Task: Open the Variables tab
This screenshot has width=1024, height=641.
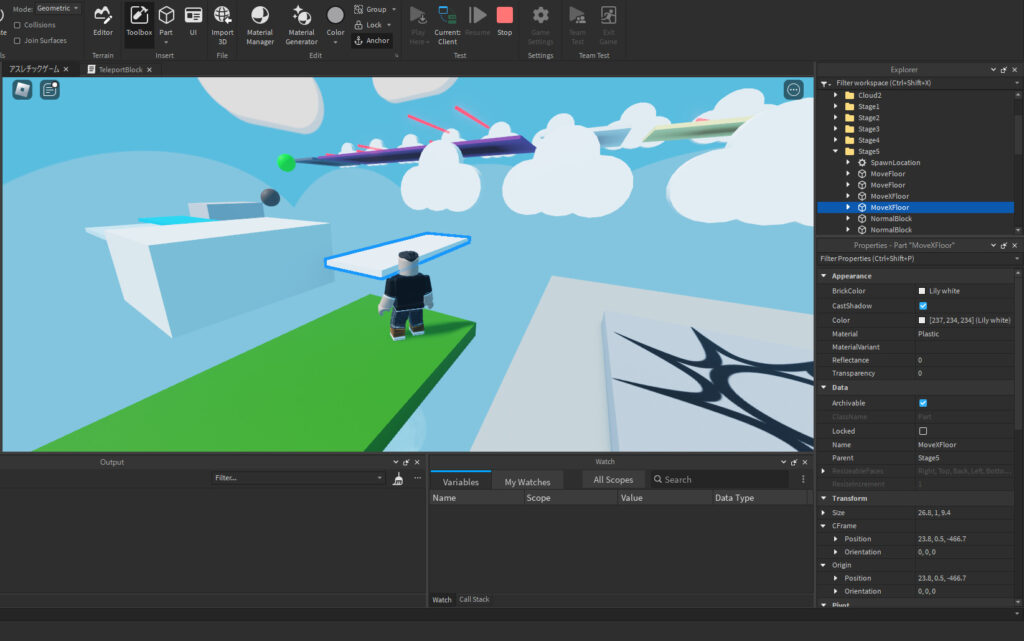Action: (x=460, y=482)
